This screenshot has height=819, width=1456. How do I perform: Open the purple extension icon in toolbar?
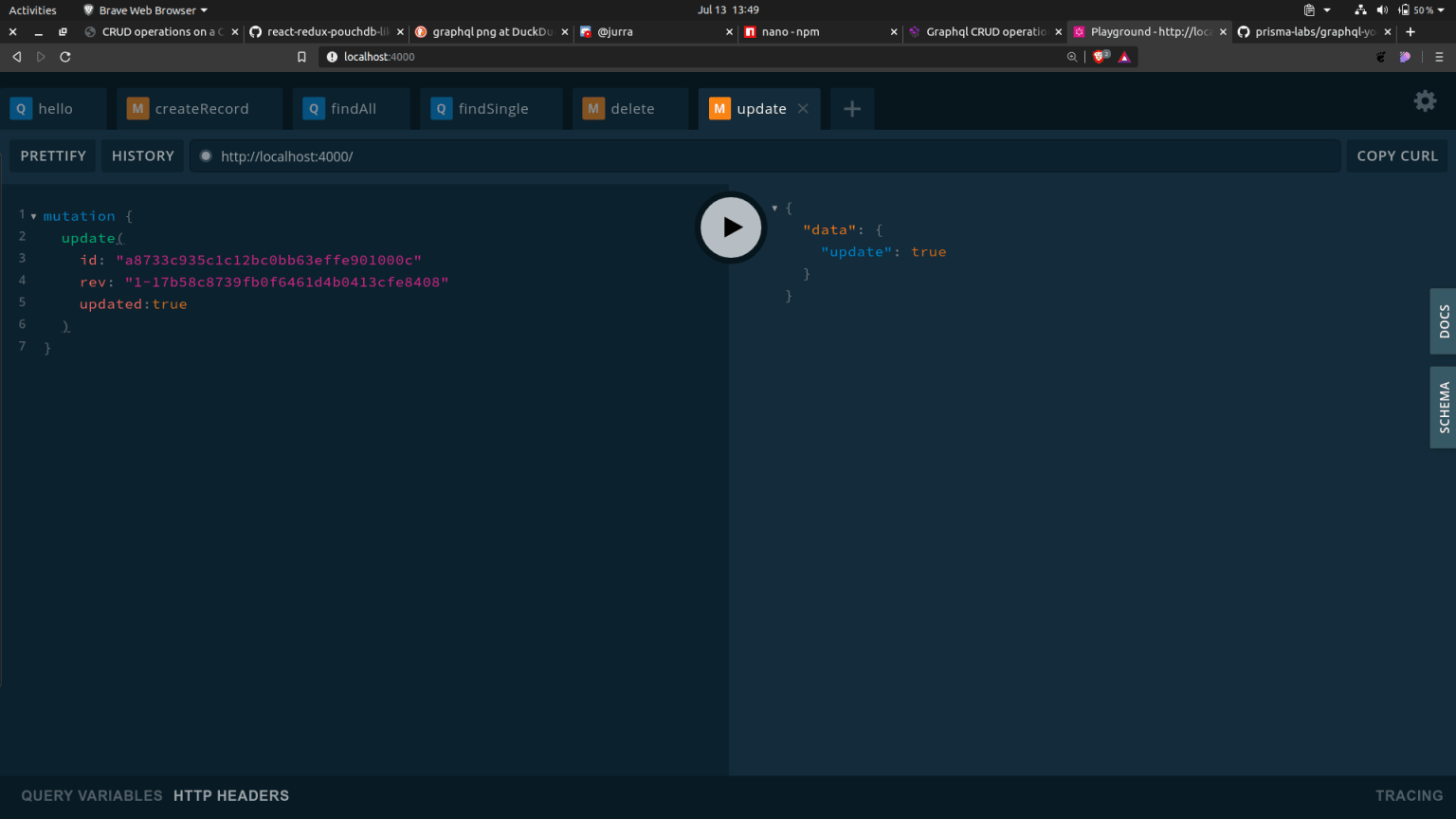tap(1405, 57)
